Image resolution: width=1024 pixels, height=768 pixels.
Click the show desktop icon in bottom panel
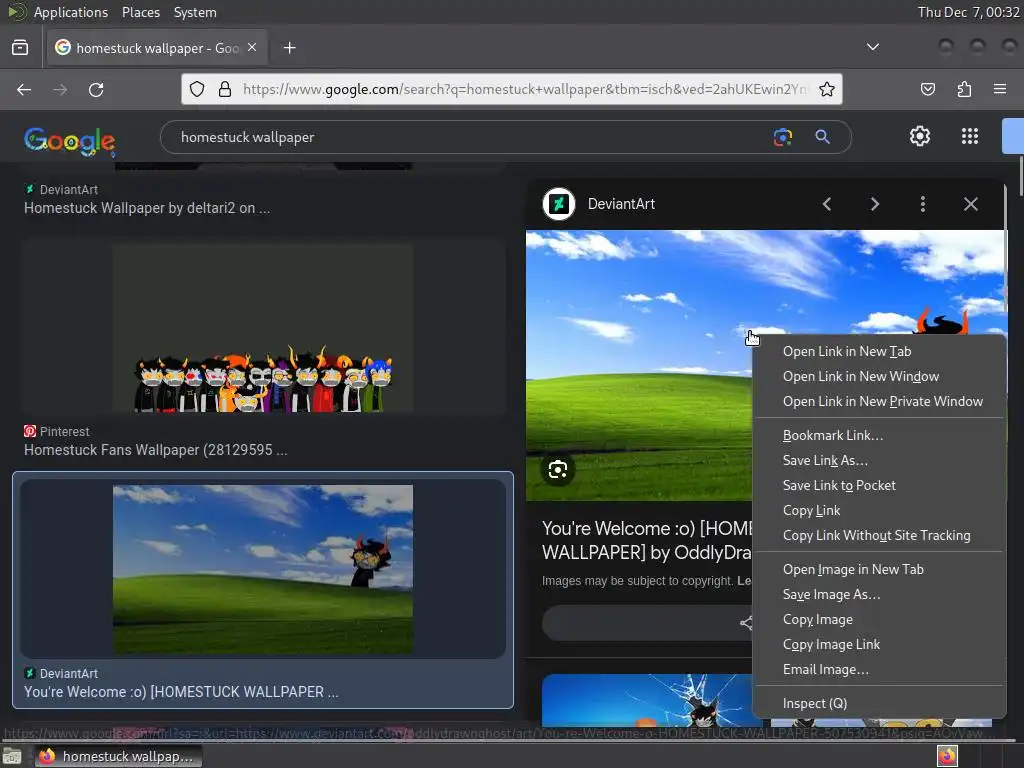click(x=12, y=757)
